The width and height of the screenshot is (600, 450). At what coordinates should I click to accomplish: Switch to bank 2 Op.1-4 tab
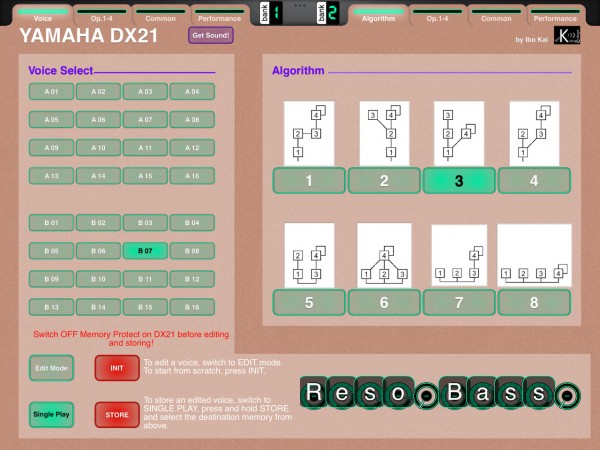coord(437,15)
